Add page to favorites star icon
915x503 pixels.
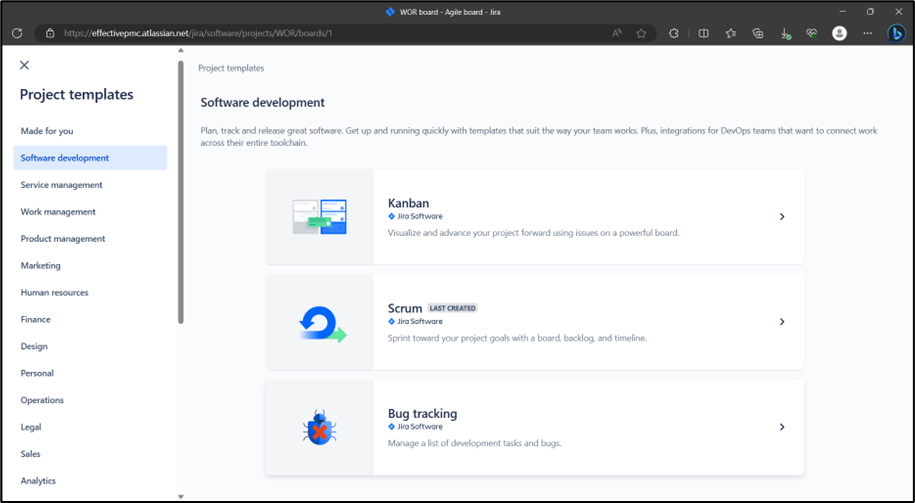point(641,33)
